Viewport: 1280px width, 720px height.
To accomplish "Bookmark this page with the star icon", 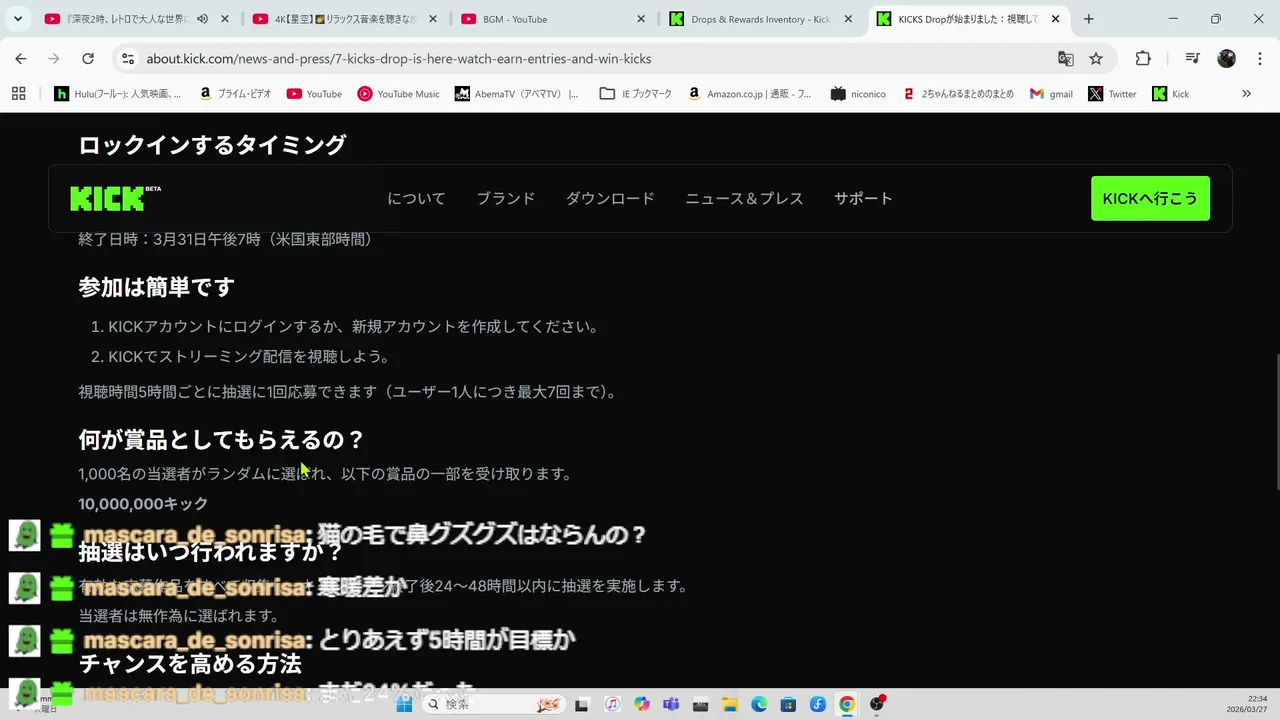I will 1096,59.
